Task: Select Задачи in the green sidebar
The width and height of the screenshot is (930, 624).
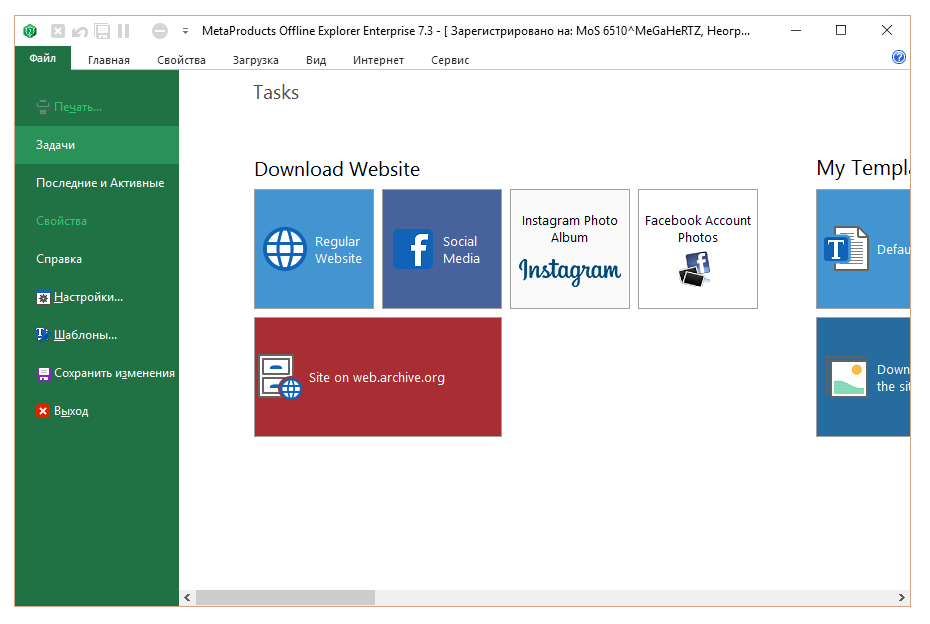Action: pyautogui.click(x=97, y=145)
